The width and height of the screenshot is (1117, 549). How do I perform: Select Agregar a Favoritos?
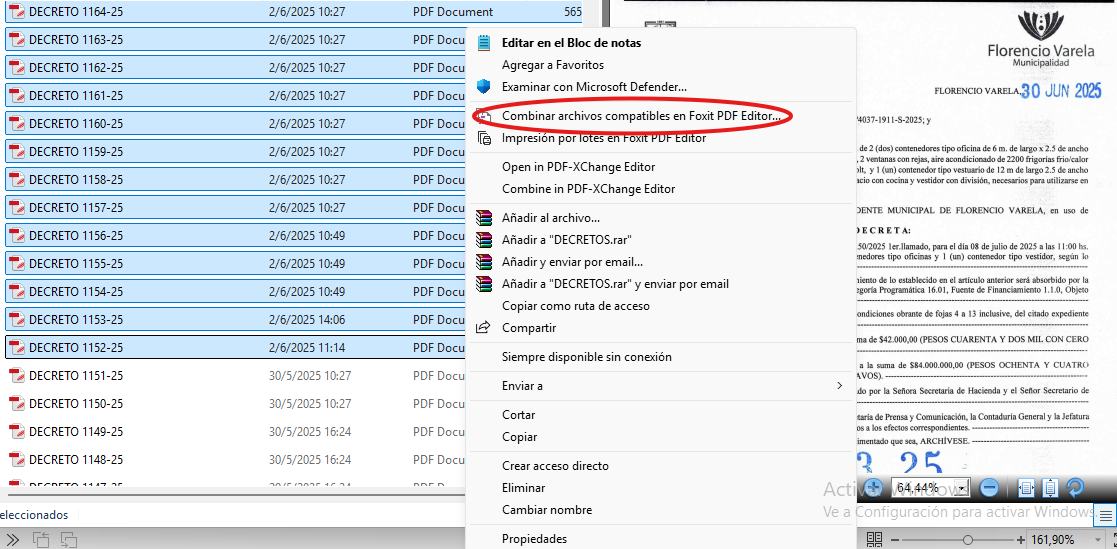tap(553, 65)
